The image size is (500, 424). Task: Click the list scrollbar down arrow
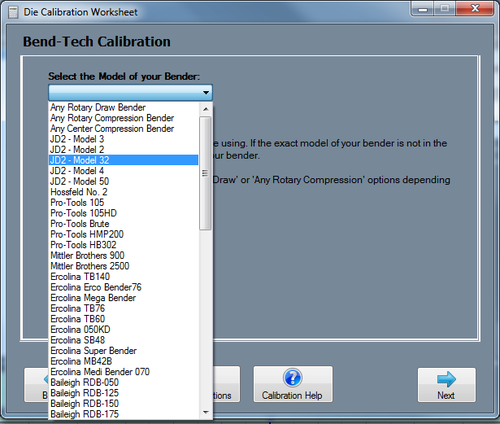click(206, 412)
